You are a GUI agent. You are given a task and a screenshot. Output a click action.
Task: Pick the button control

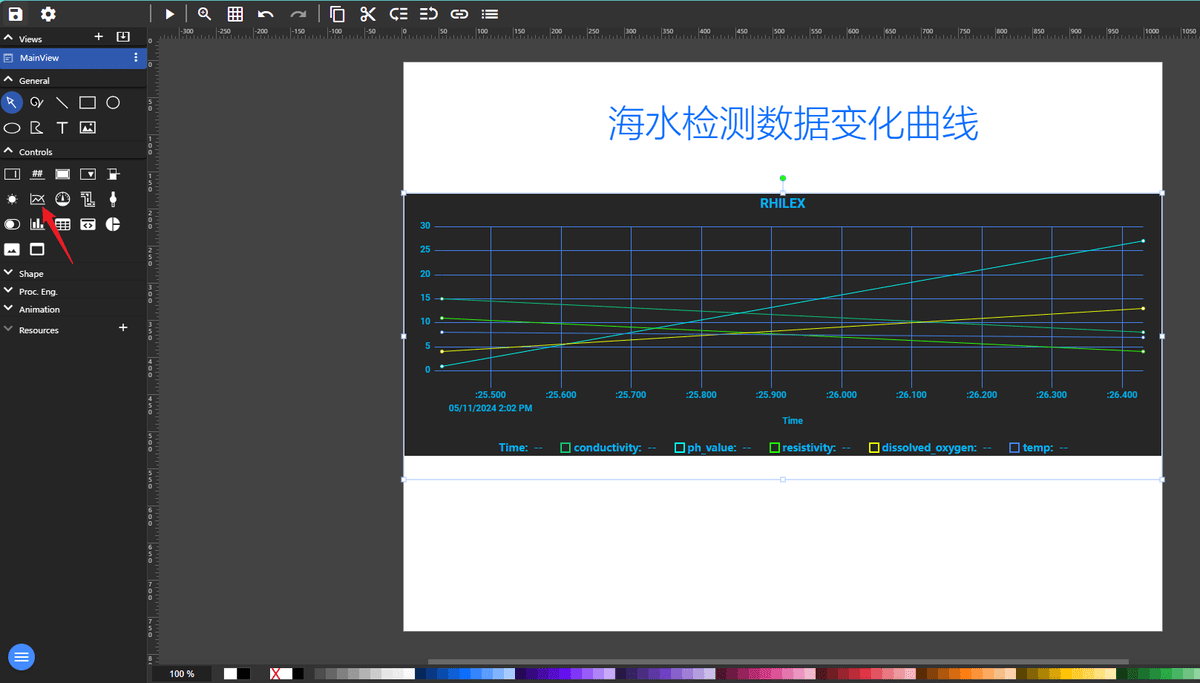tap(62, 174)
